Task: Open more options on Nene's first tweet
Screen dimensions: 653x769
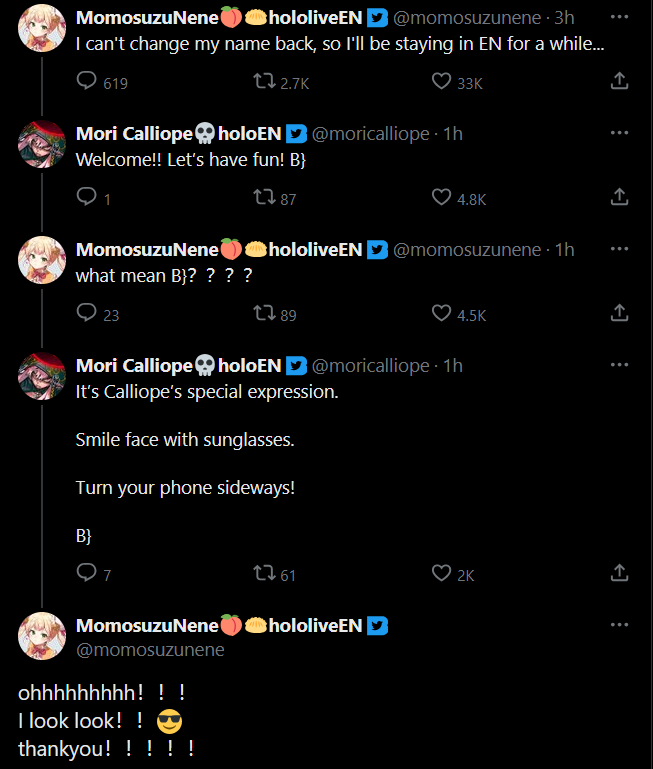Action: coord(619,17)
